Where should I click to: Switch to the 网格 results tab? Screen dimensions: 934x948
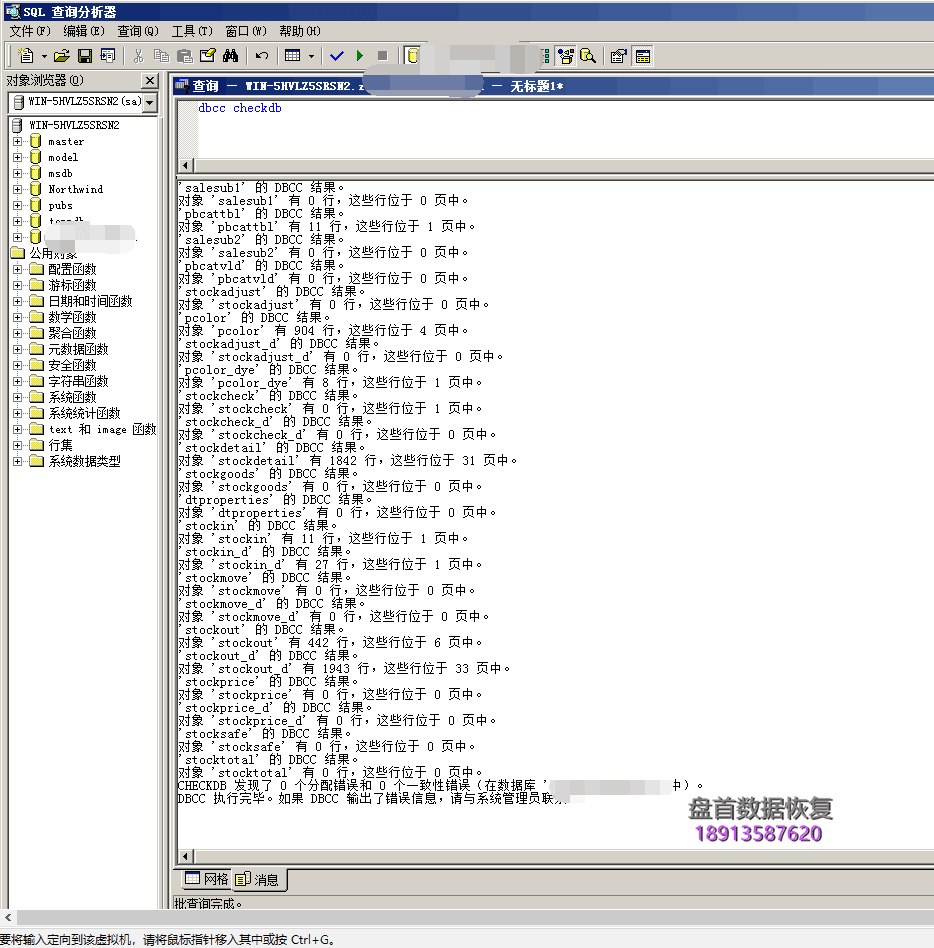207,879
